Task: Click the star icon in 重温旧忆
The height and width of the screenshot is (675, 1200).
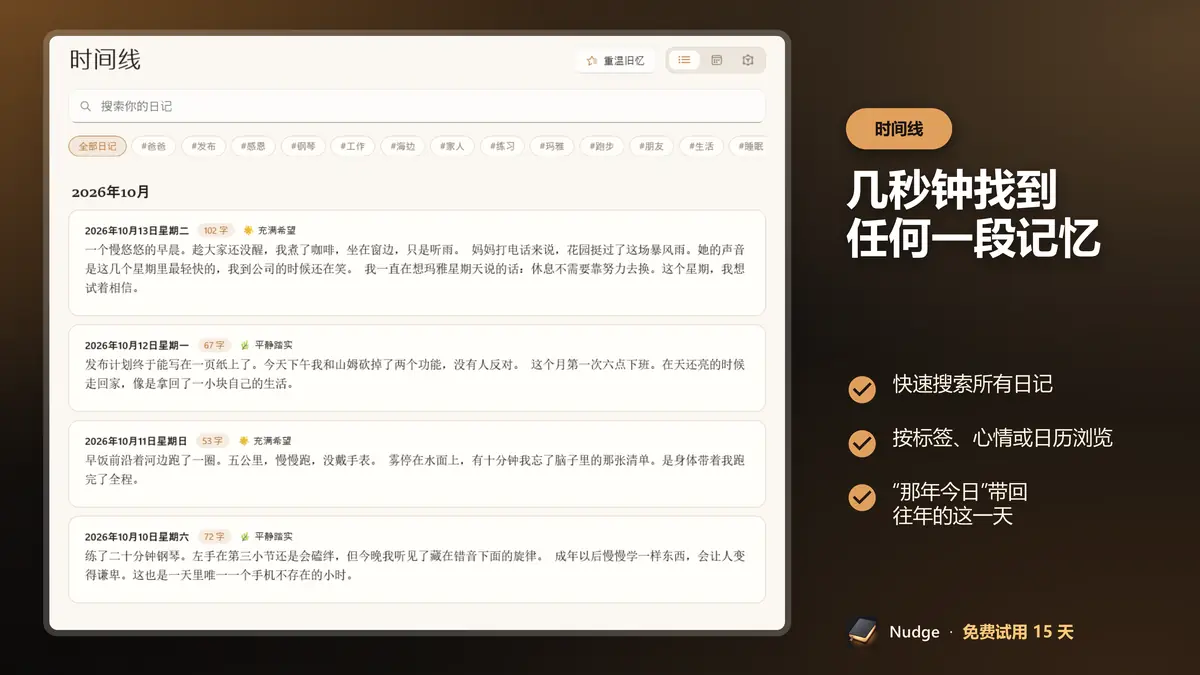Action: pyautogui.click(x=592, y=61)
